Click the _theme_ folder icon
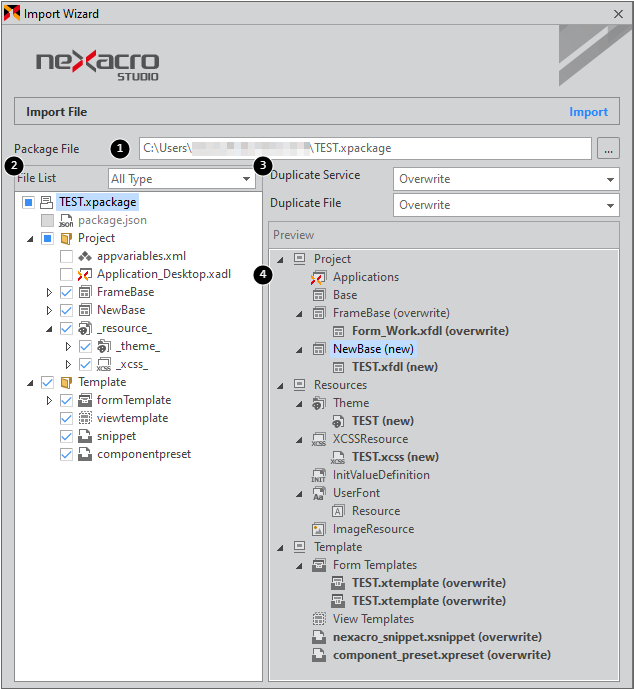The height and width of the screenshot is (689, 634). (x=104, y=346)
